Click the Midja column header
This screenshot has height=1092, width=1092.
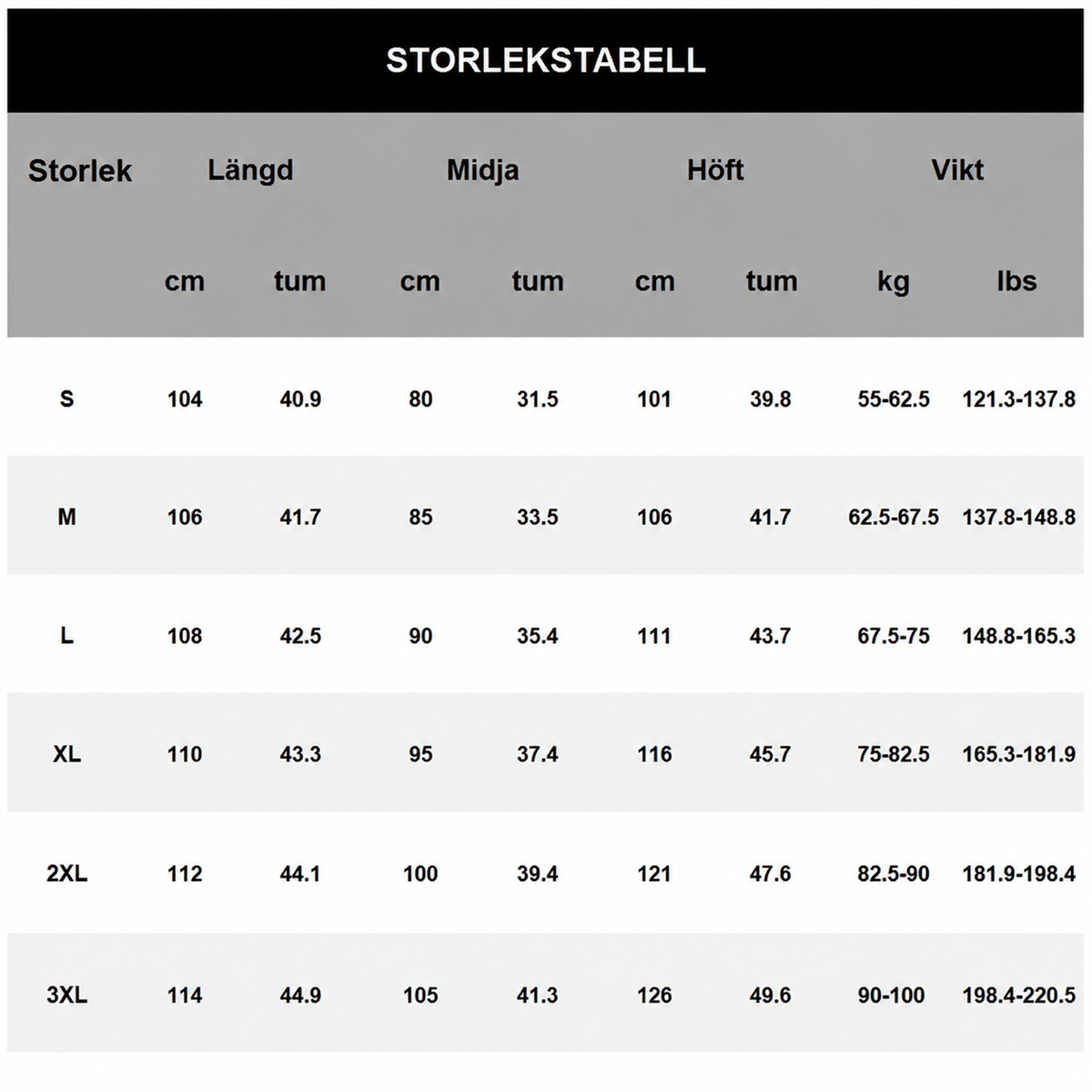[482, 170]
